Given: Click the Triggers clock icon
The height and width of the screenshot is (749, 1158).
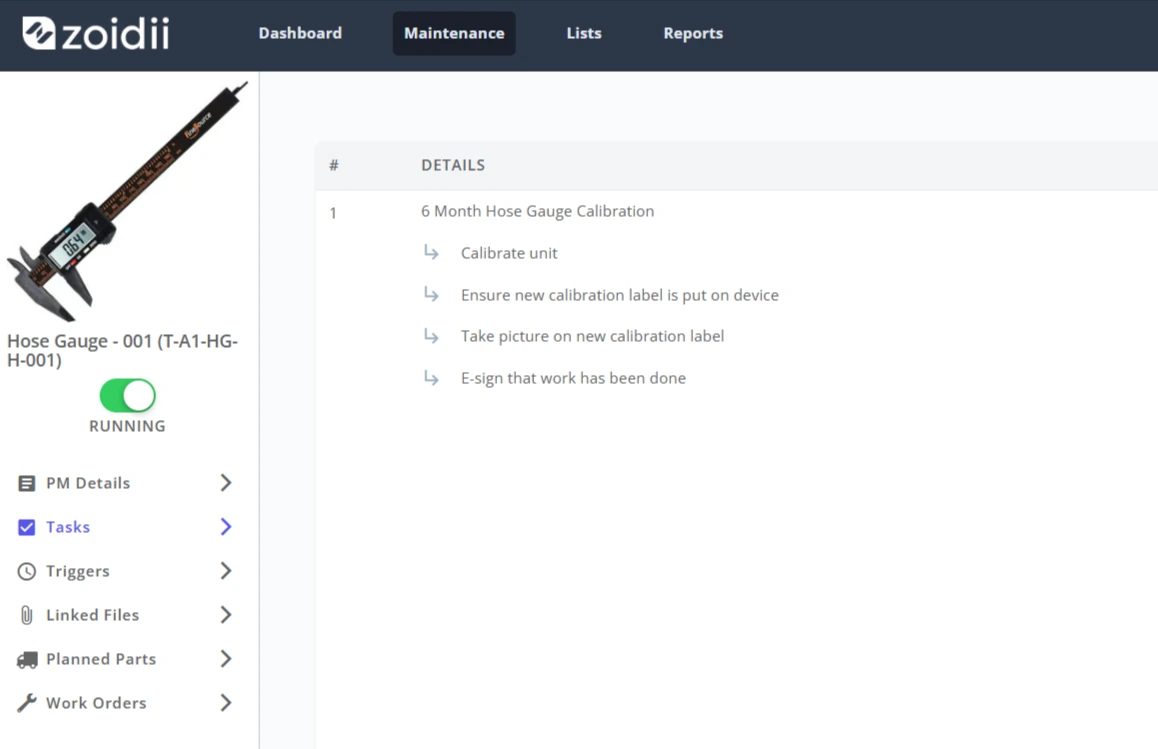Looking at the screenshot, I should click(x=27, y=571).
